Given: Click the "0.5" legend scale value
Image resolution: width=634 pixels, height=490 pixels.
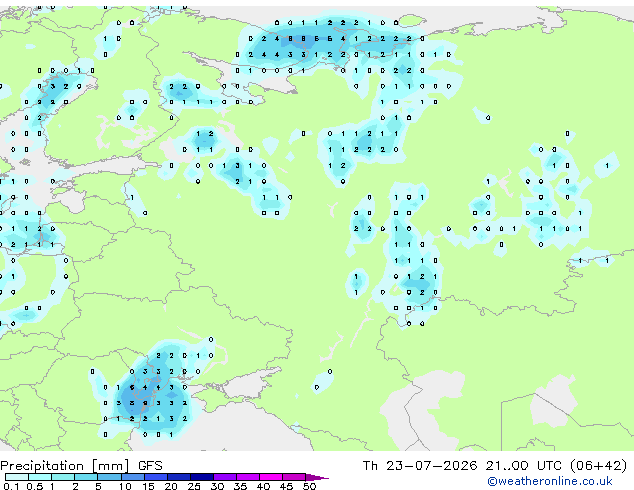Looking at the screenshot, I should [35, 486].
